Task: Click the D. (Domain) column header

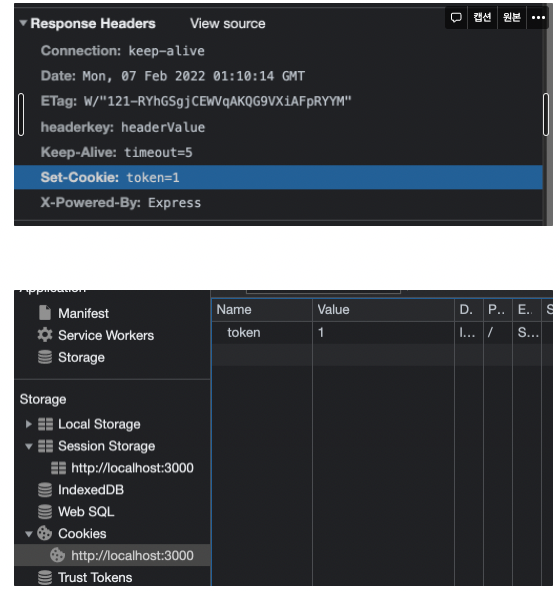Action: tap(469, 310)
